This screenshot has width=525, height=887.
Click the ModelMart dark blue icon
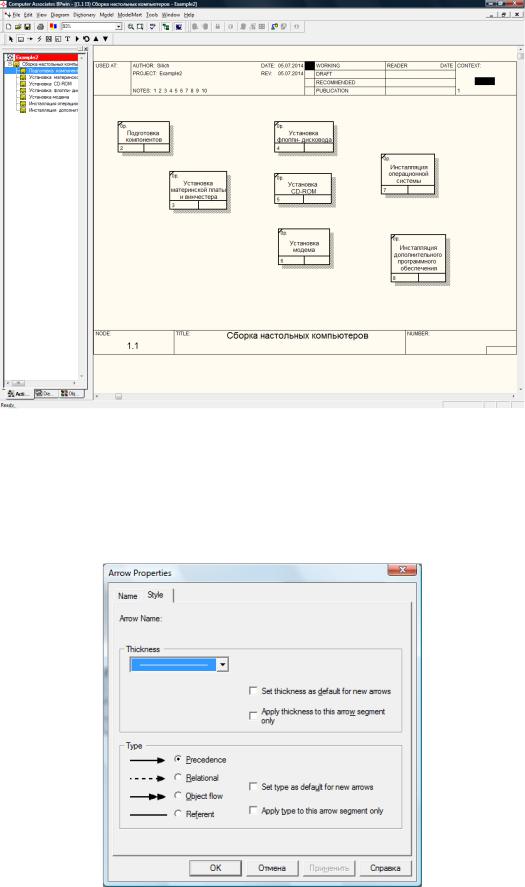179,27
